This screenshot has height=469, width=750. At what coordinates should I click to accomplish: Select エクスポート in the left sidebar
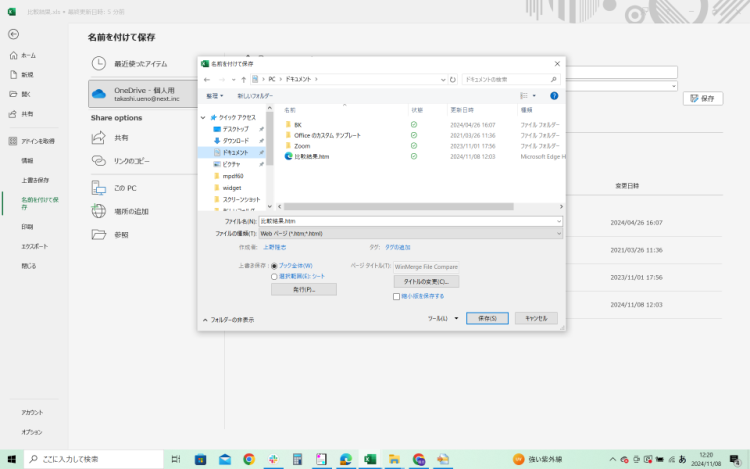(x=35, y=245)
